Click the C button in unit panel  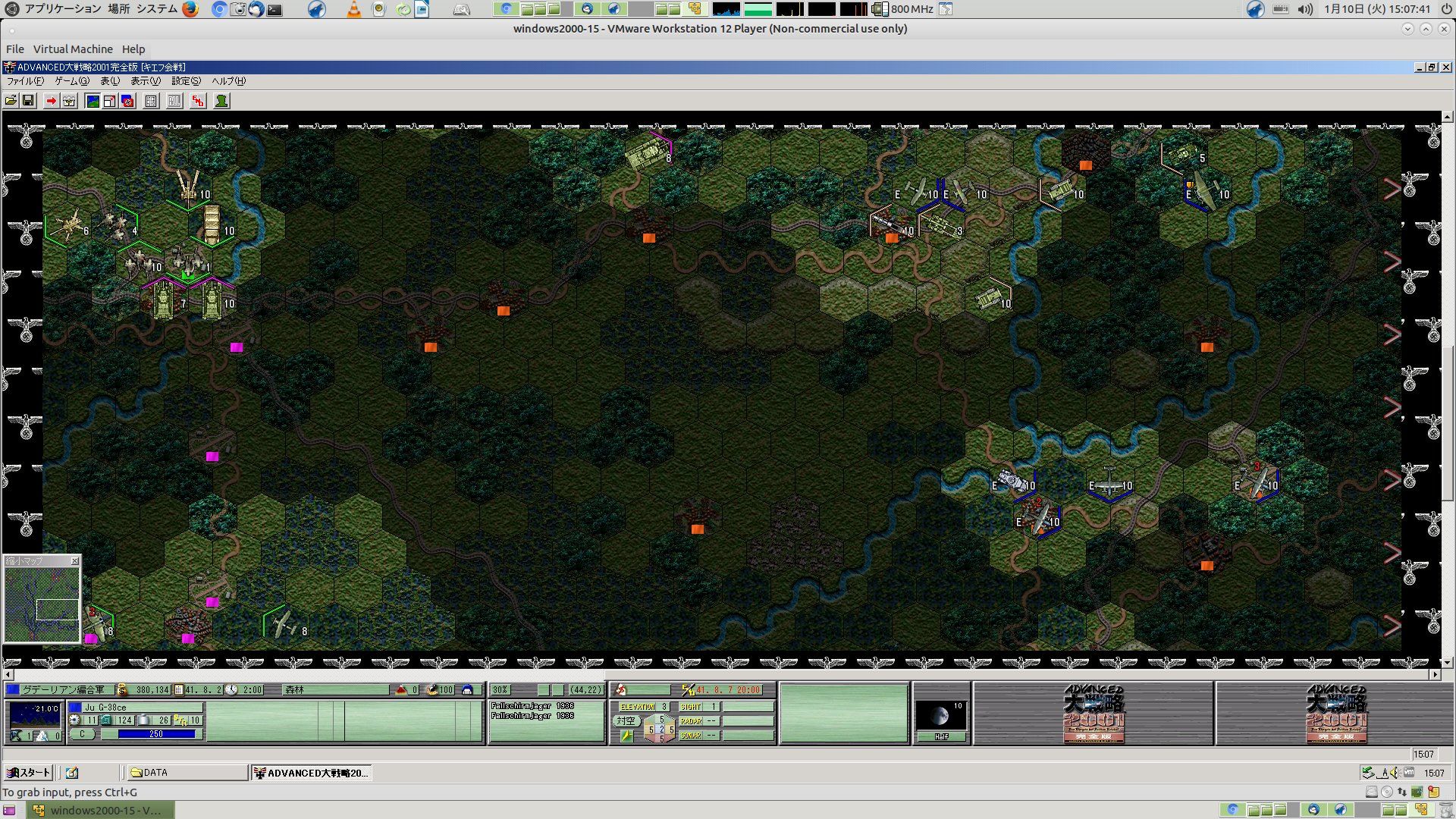pyautogui.click(x=83, y=734)
